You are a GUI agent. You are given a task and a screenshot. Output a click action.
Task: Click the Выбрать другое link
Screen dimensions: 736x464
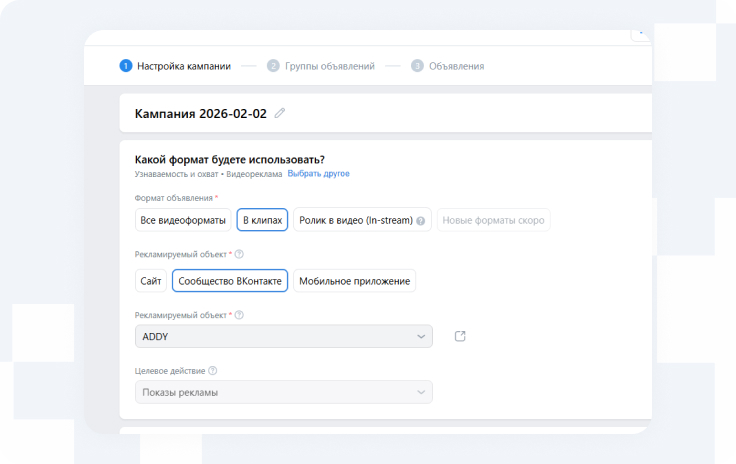(318, 174)
